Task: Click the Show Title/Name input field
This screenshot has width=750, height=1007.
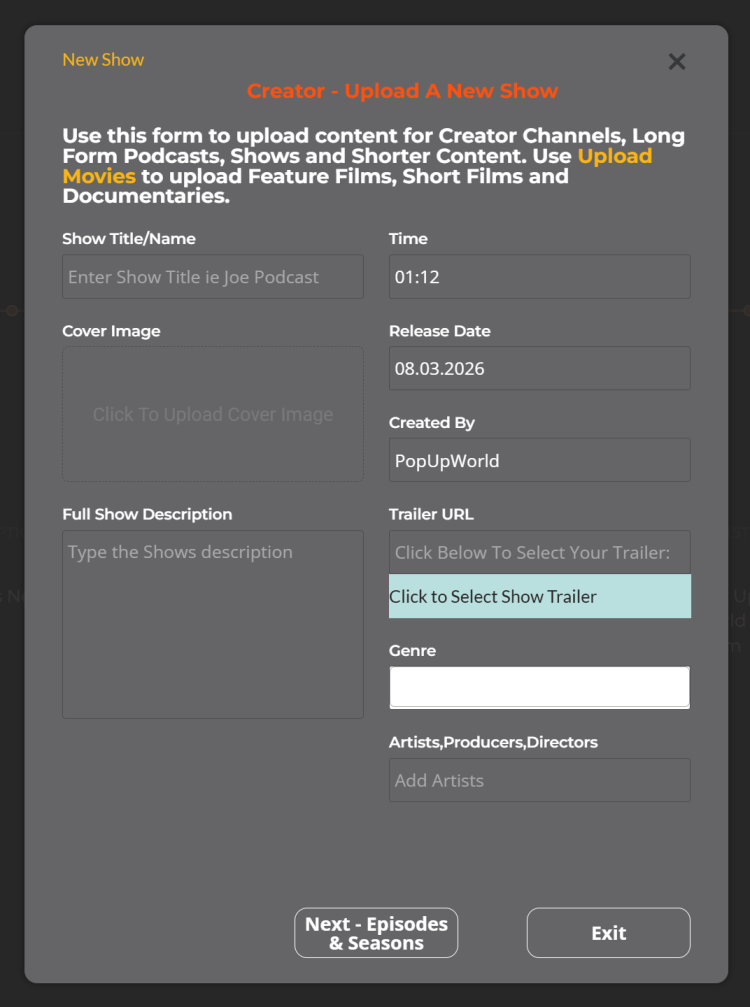Action: tap(213, 277)
